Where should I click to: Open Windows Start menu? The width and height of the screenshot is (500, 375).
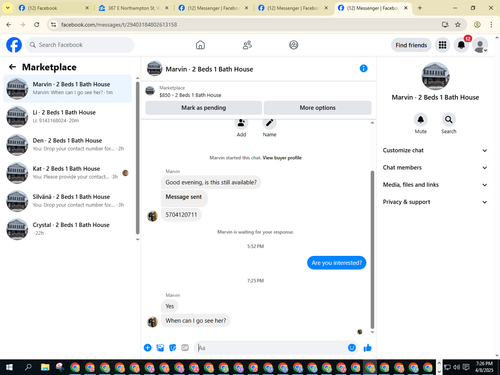point(9,367)
